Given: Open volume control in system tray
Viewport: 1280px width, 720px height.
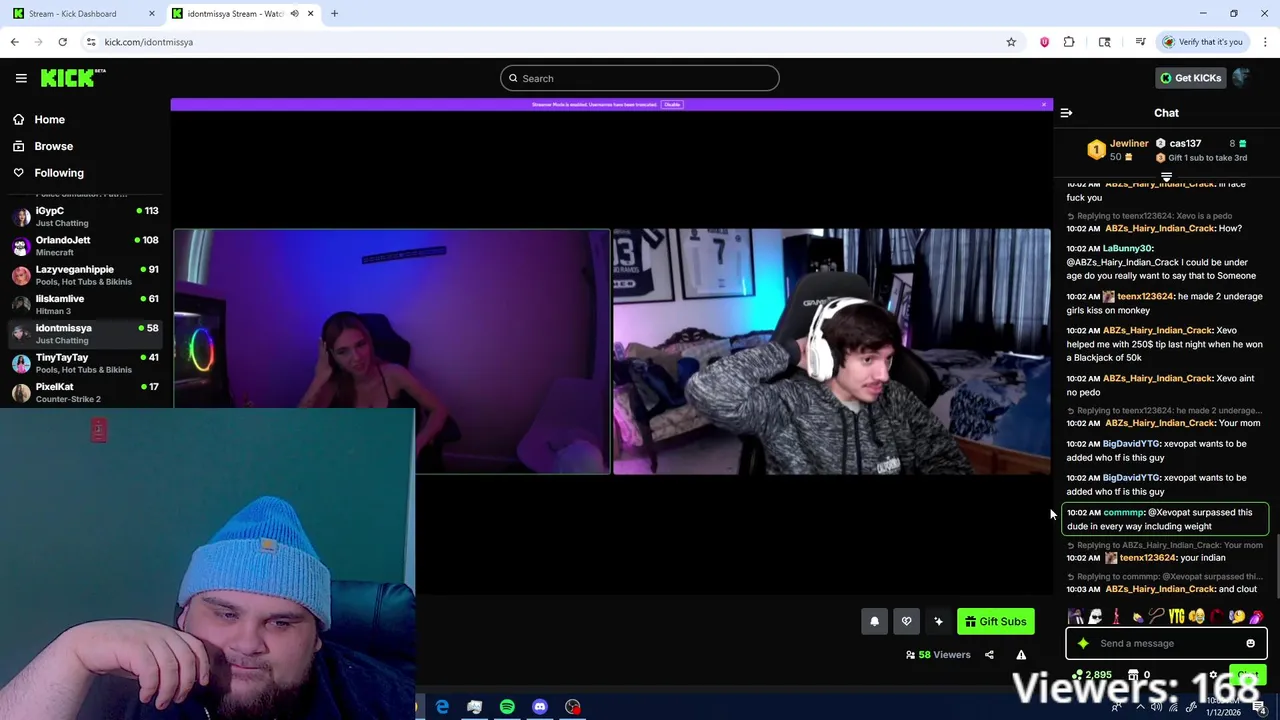Looking at the screenshot, I should pyautogui.click(x=1157, y=708).
